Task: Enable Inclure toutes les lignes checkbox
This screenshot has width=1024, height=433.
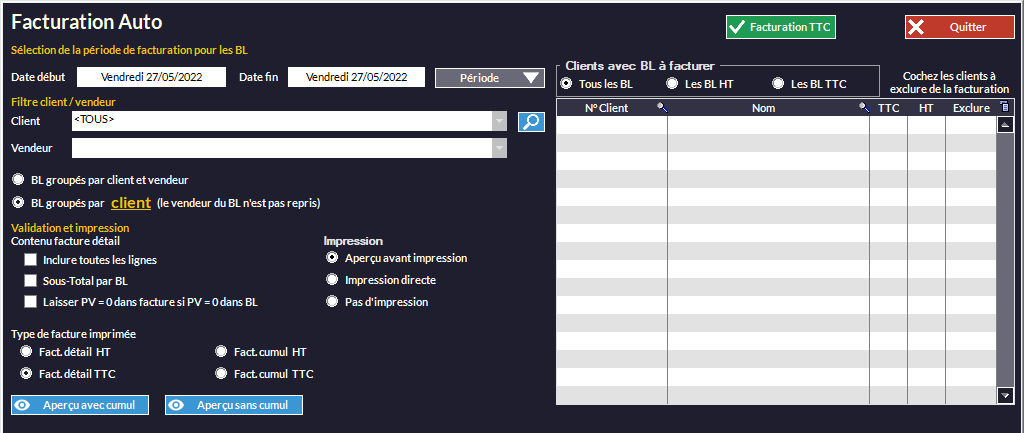Action: pyautogui.click(x=30, y=260)
